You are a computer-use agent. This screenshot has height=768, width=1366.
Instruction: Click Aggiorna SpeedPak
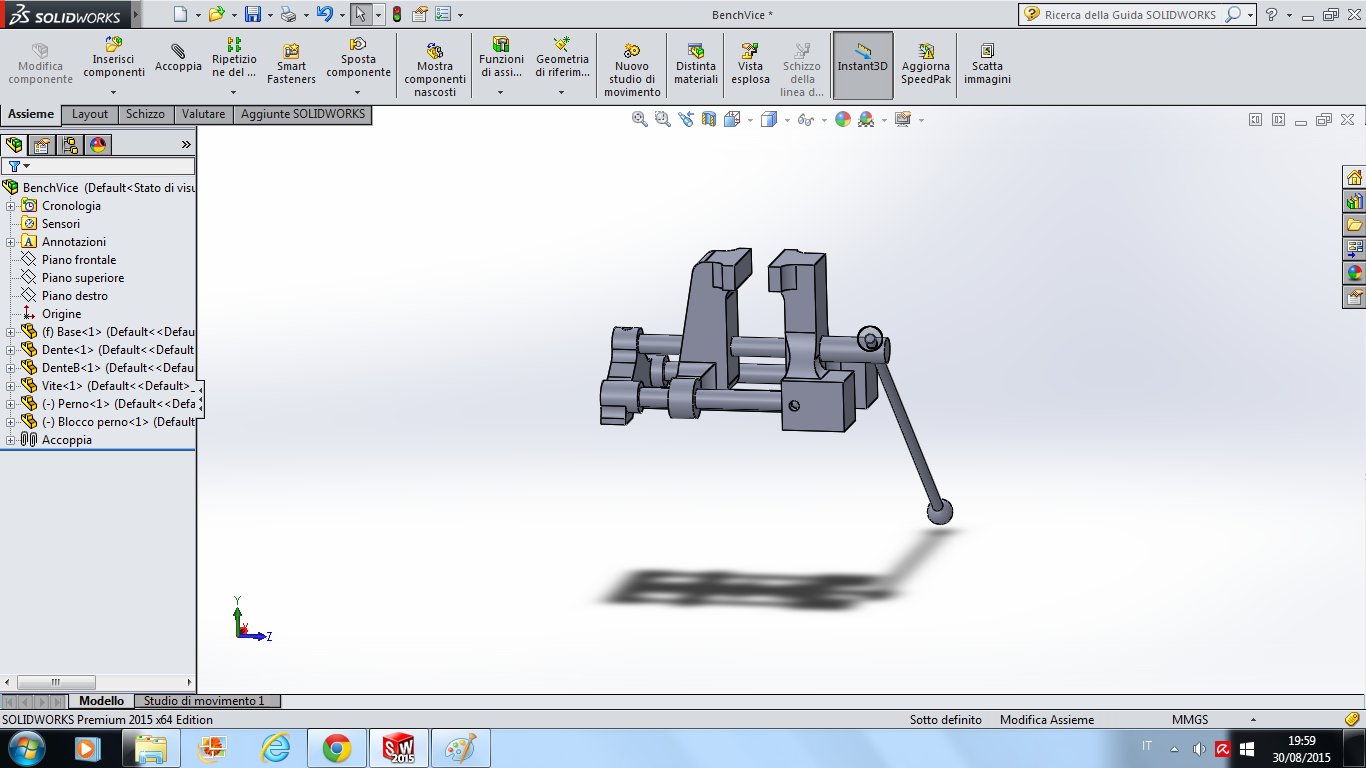coord(926,63)
